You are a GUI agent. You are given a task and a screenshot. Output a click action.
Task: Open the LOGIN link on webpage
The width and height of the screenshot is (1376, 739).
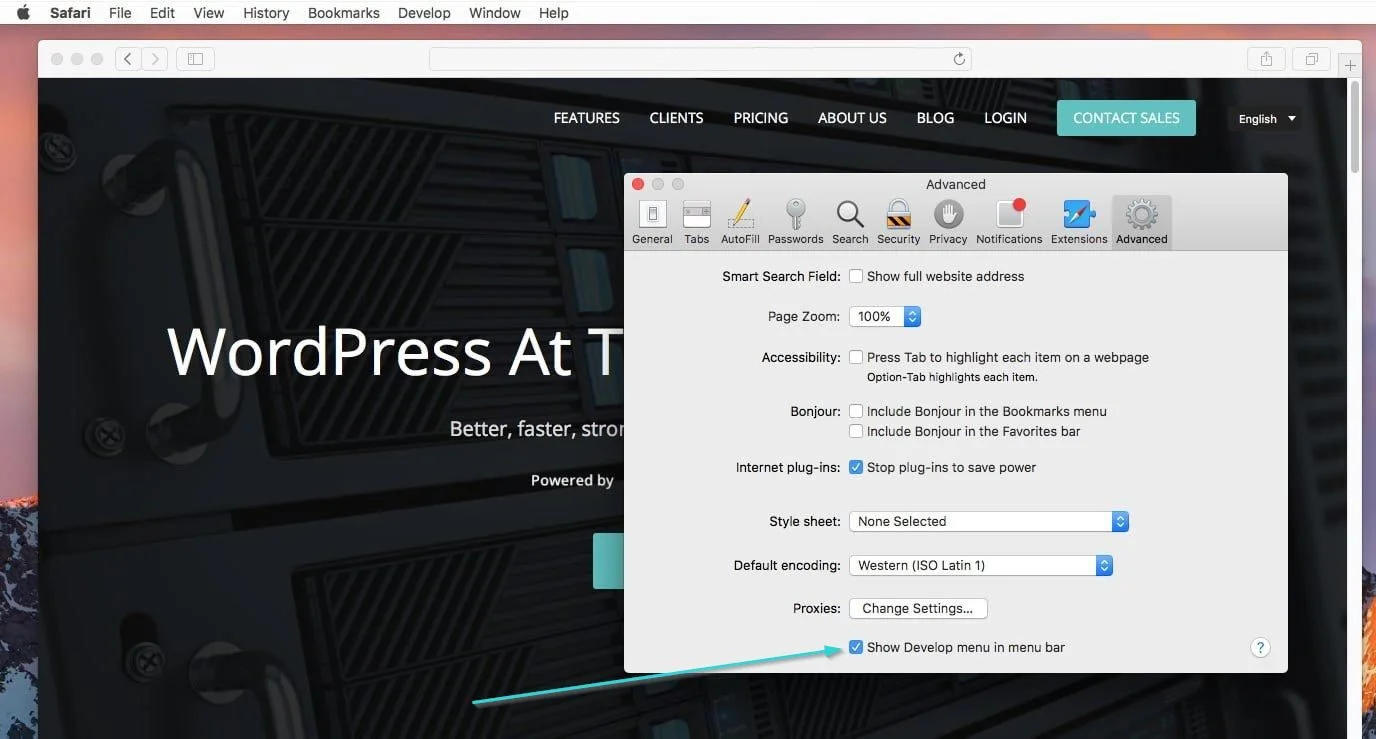[x=1005, y=118]
